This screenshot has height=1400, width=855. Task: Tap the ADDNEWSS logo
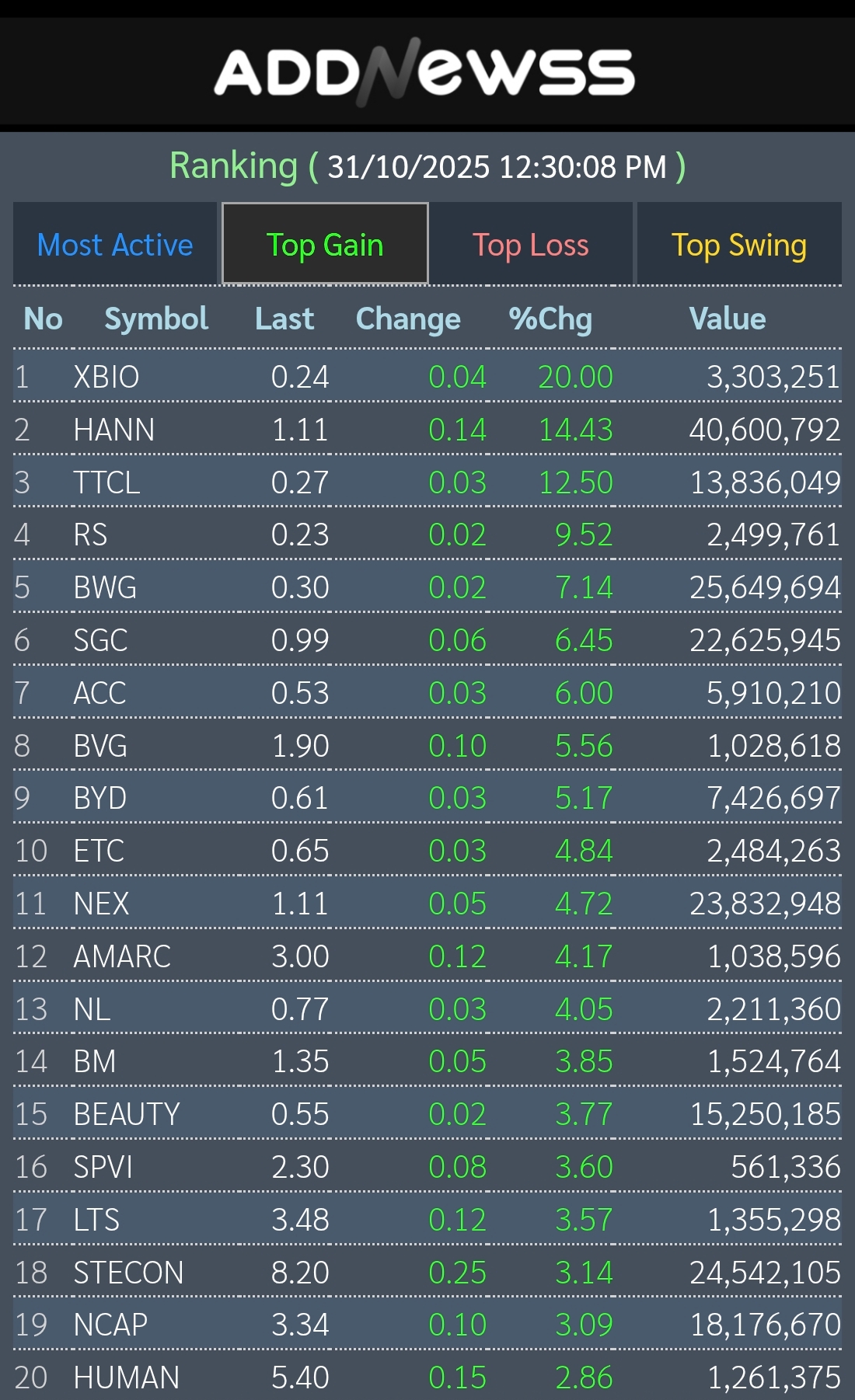425,72
